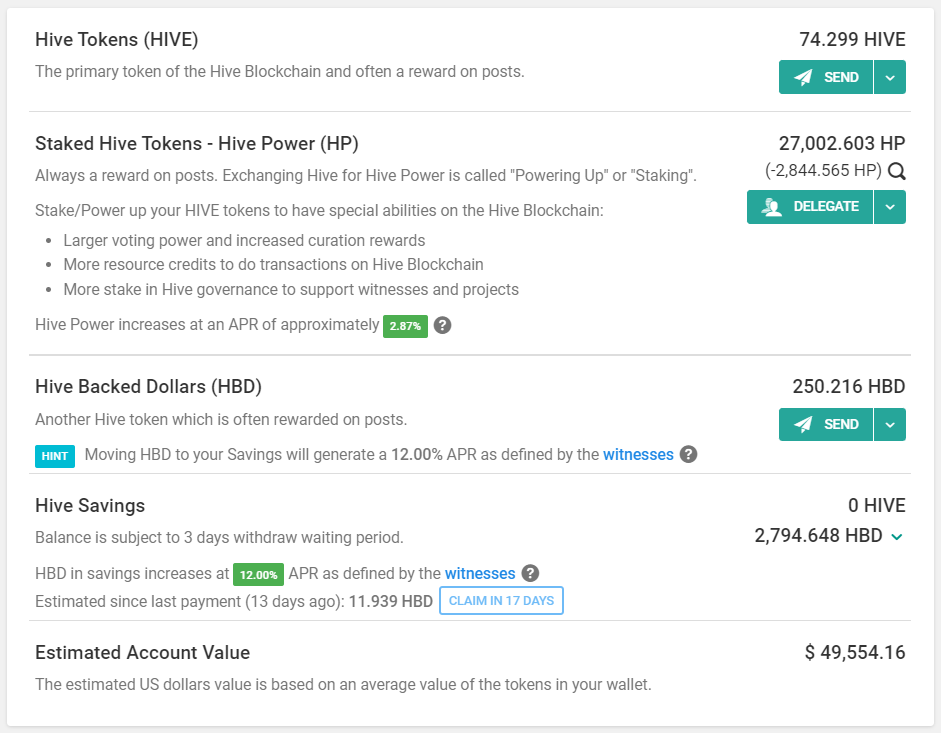Click the (-2,844.565 HP) delegated amount

pyautogui.click(x=823, y=170)
